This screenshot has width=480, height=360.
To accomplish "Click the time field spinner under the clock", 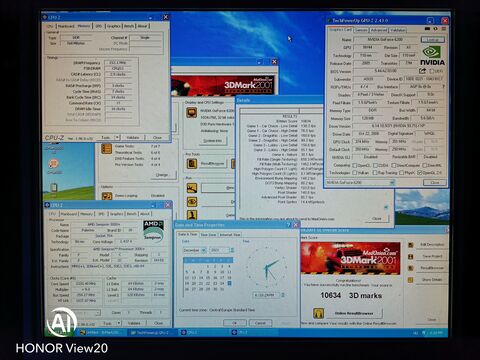I will point(283,295).
